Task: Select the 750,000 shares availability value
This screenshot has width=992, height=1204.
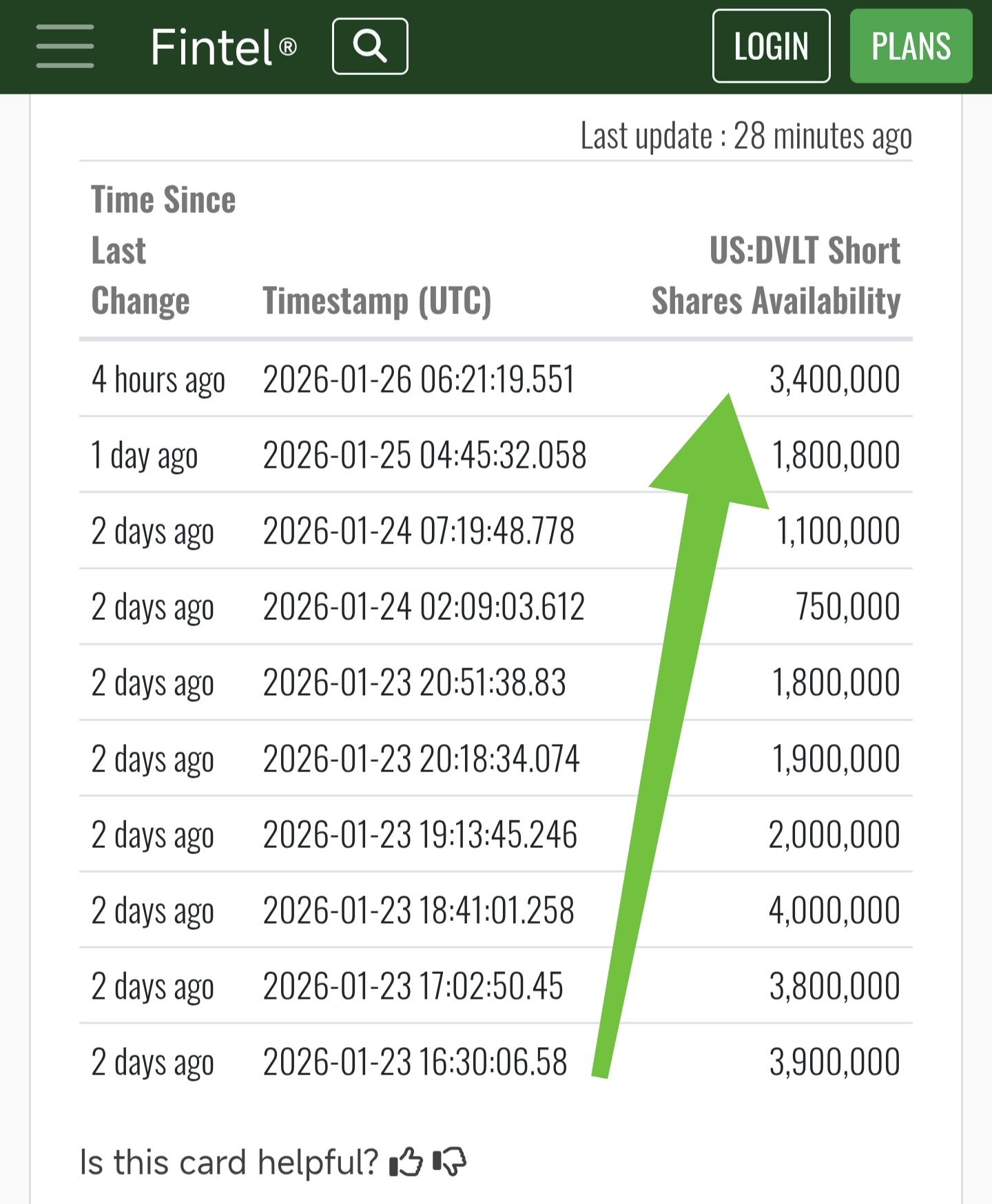Action: [847, 607]
